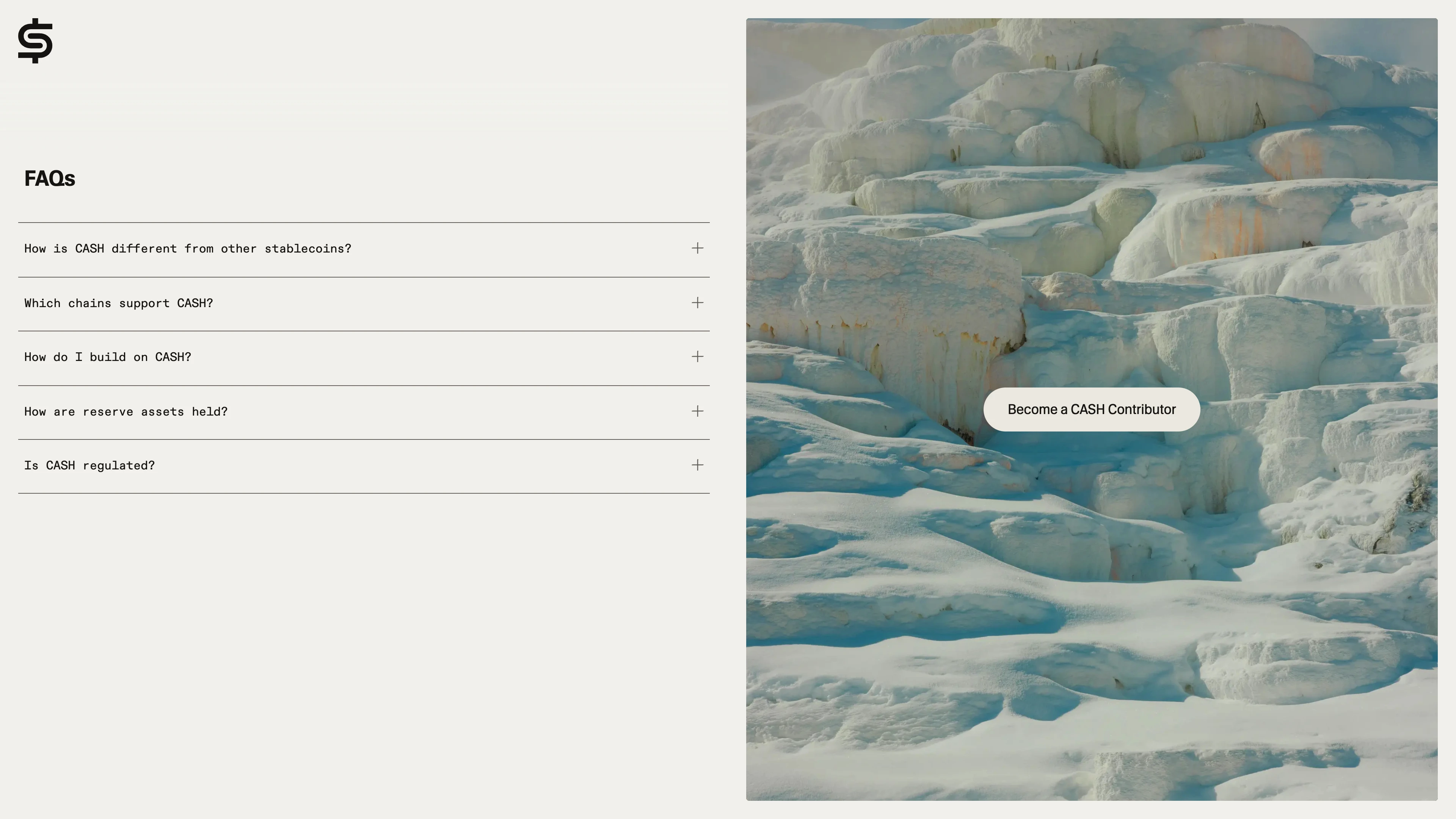1456x819 pixels.
Task: Click plus icon for 'How do I build on CASH?'
Action: coord(698,357)
